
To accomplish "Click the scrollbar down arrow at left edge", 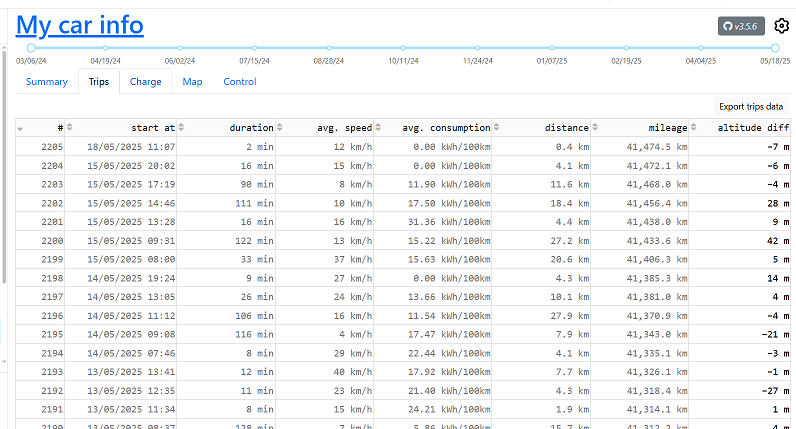I will [x=4, y=361].
